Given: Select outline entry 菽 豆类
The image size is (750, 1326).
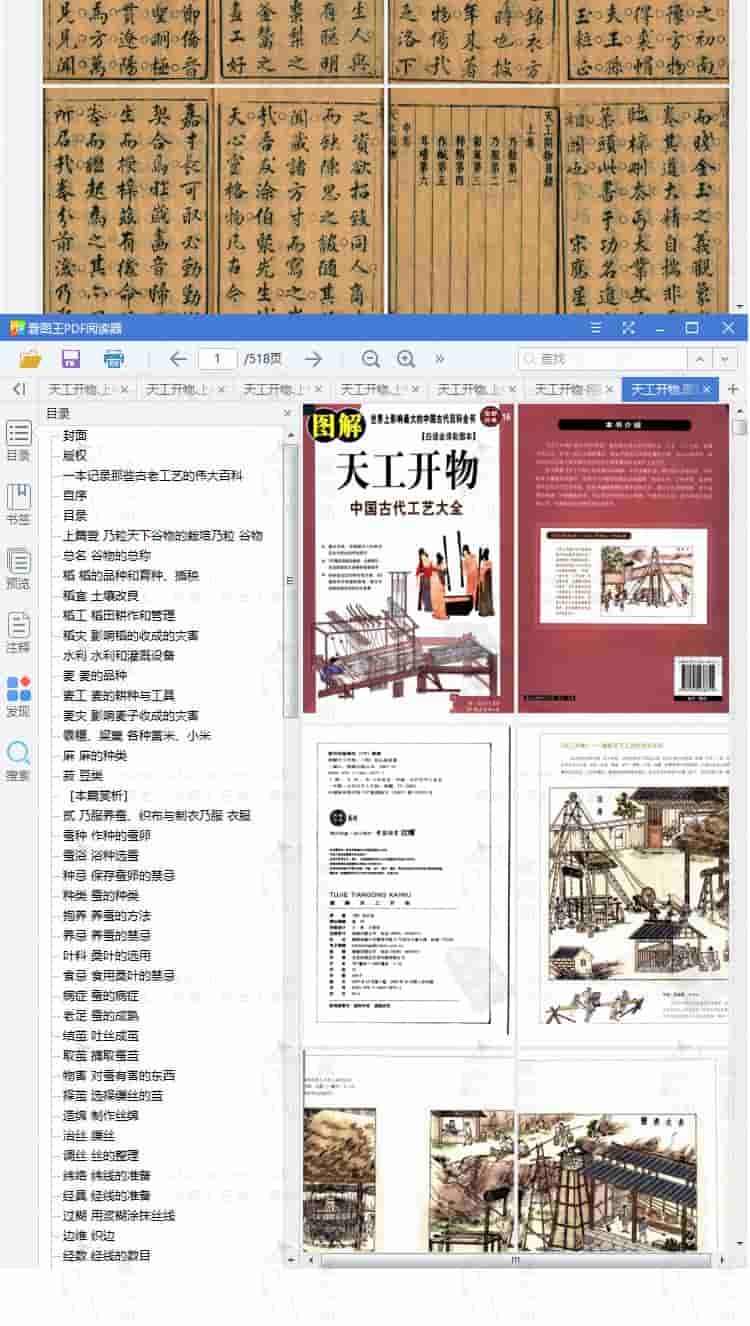Looking at the screenshot, I should click(x=83, y=775).
